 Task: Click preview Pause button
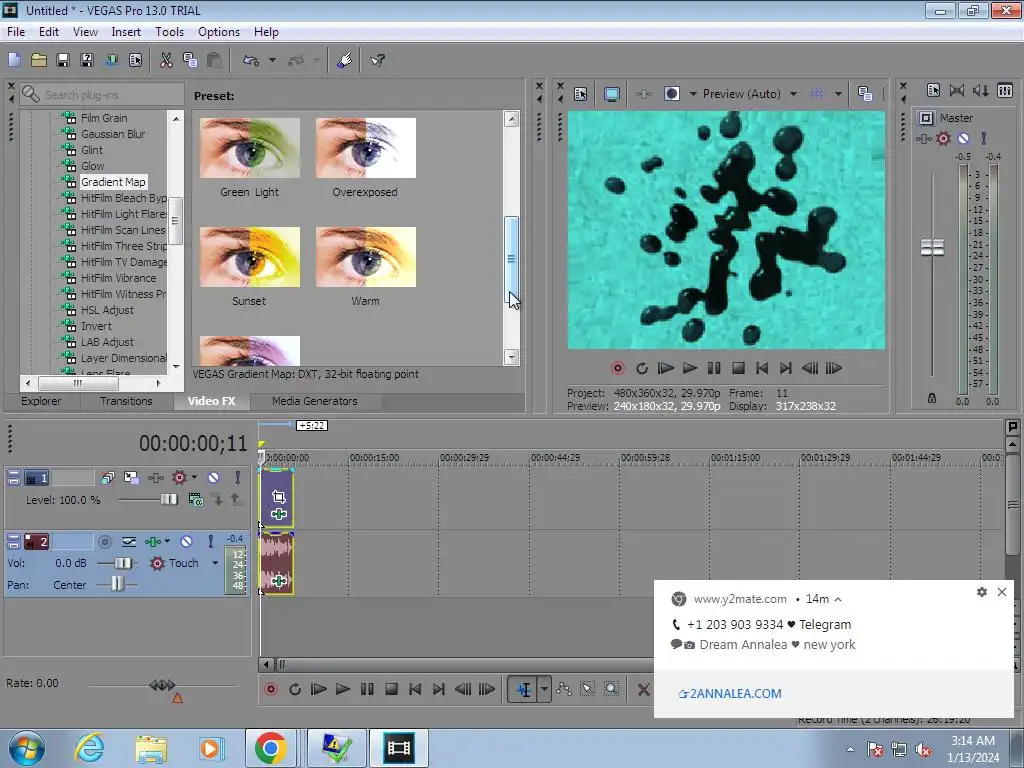pyautogui.click(x=714, y=368)
